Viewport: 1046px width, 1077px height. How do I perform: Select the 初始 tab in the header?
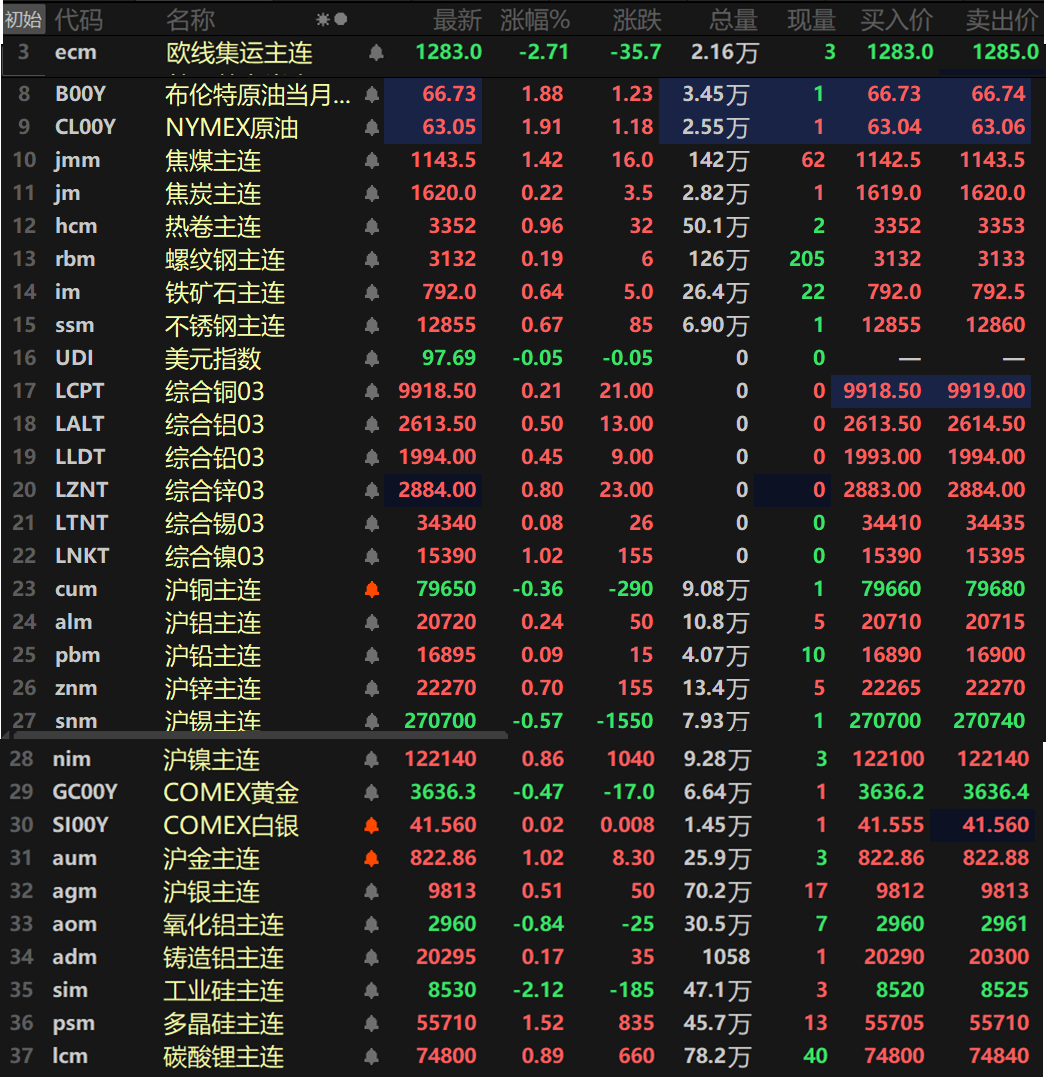click(23, 19)
